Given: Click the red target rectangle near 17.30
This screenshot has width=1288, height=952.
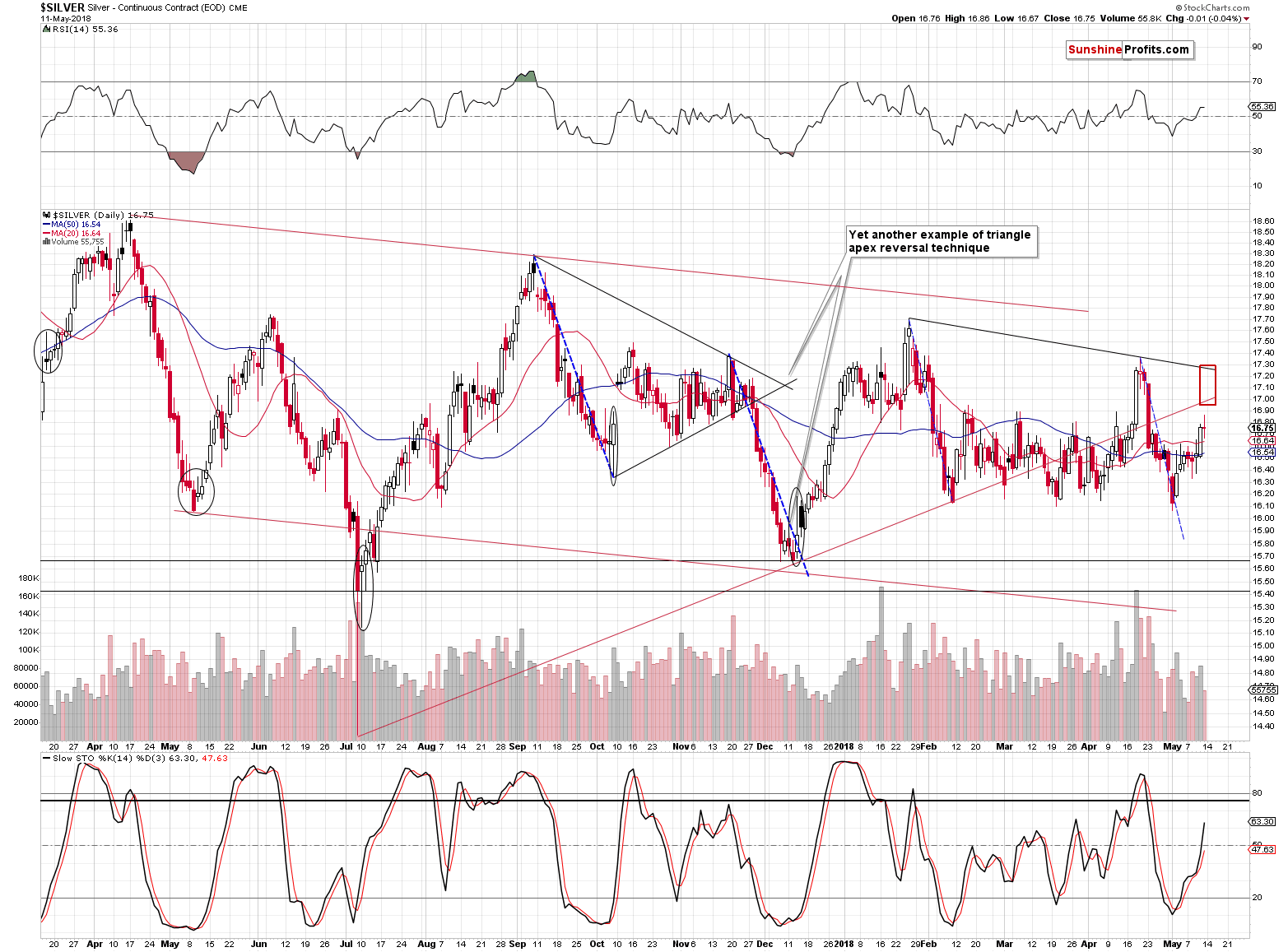Looking at the screenshot, I should pos(1207,384).
